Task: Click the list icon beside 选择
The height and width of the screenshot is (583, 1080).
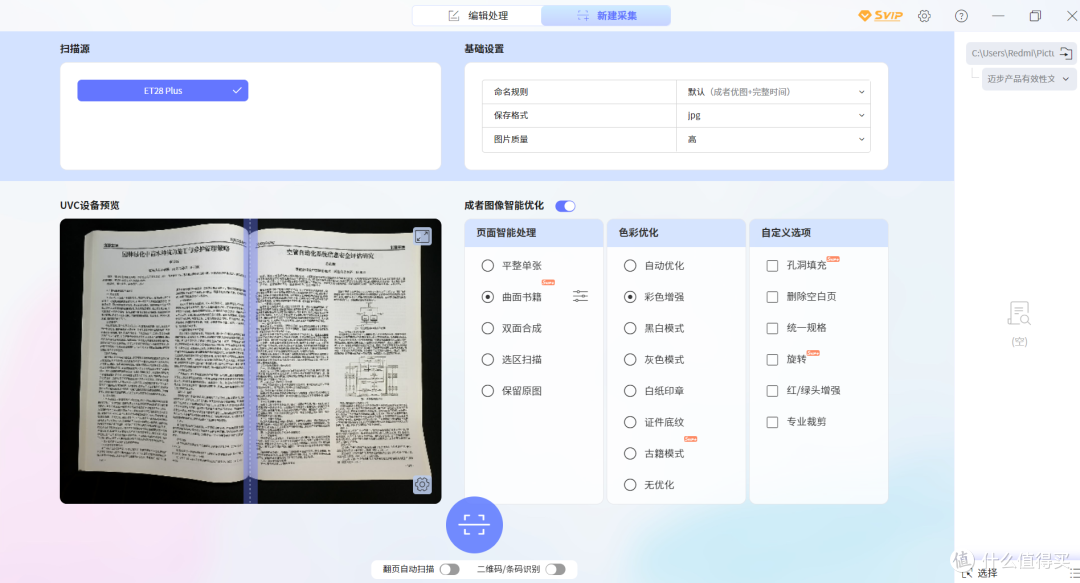Action: pos(1074,573)
